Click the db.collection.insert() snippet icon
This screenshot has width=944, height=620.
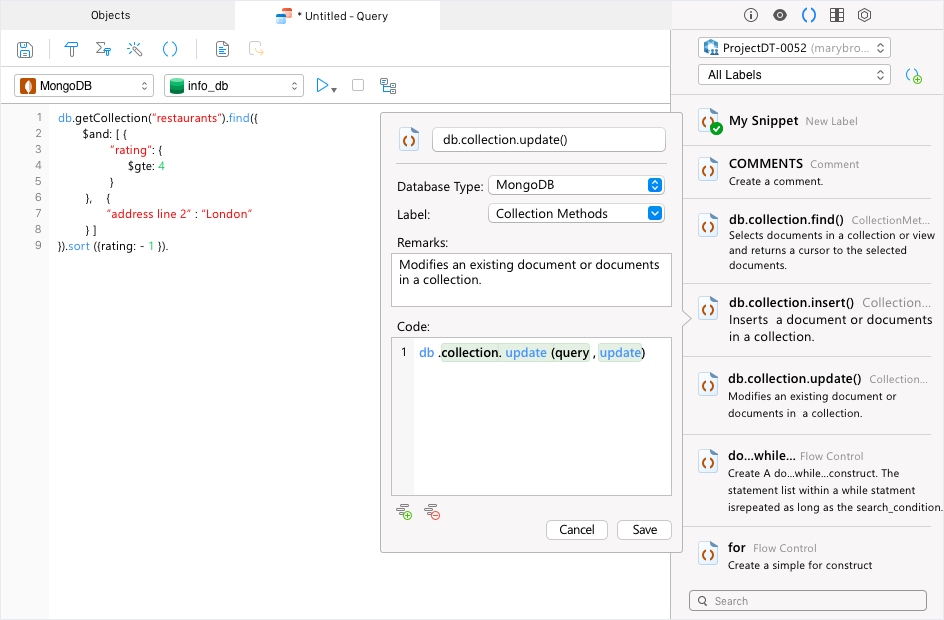click(x=708, y=309)
